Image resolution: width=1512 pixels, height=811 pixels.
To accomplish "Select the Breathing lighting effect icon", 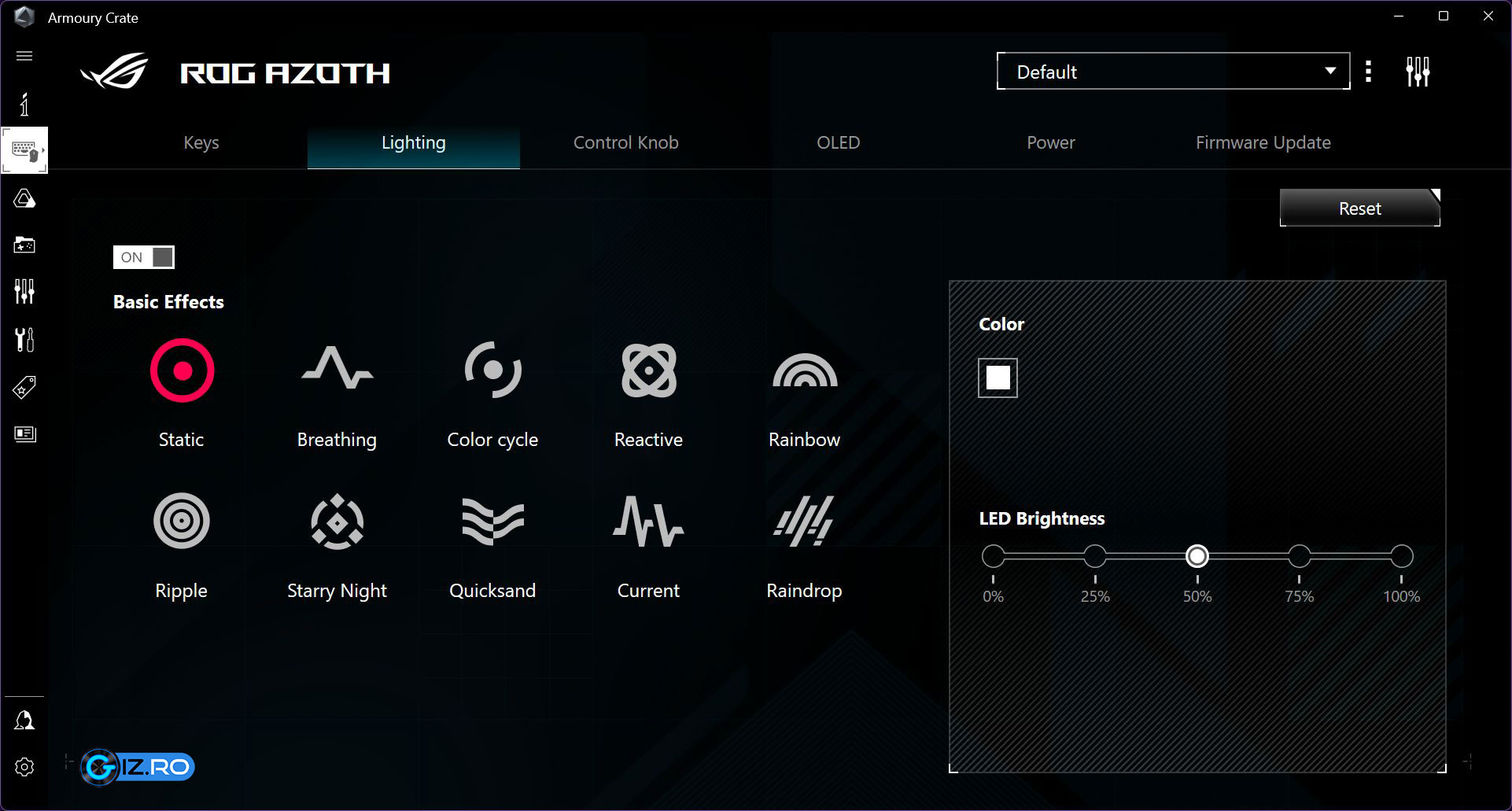I will click(x=337, y=369).
